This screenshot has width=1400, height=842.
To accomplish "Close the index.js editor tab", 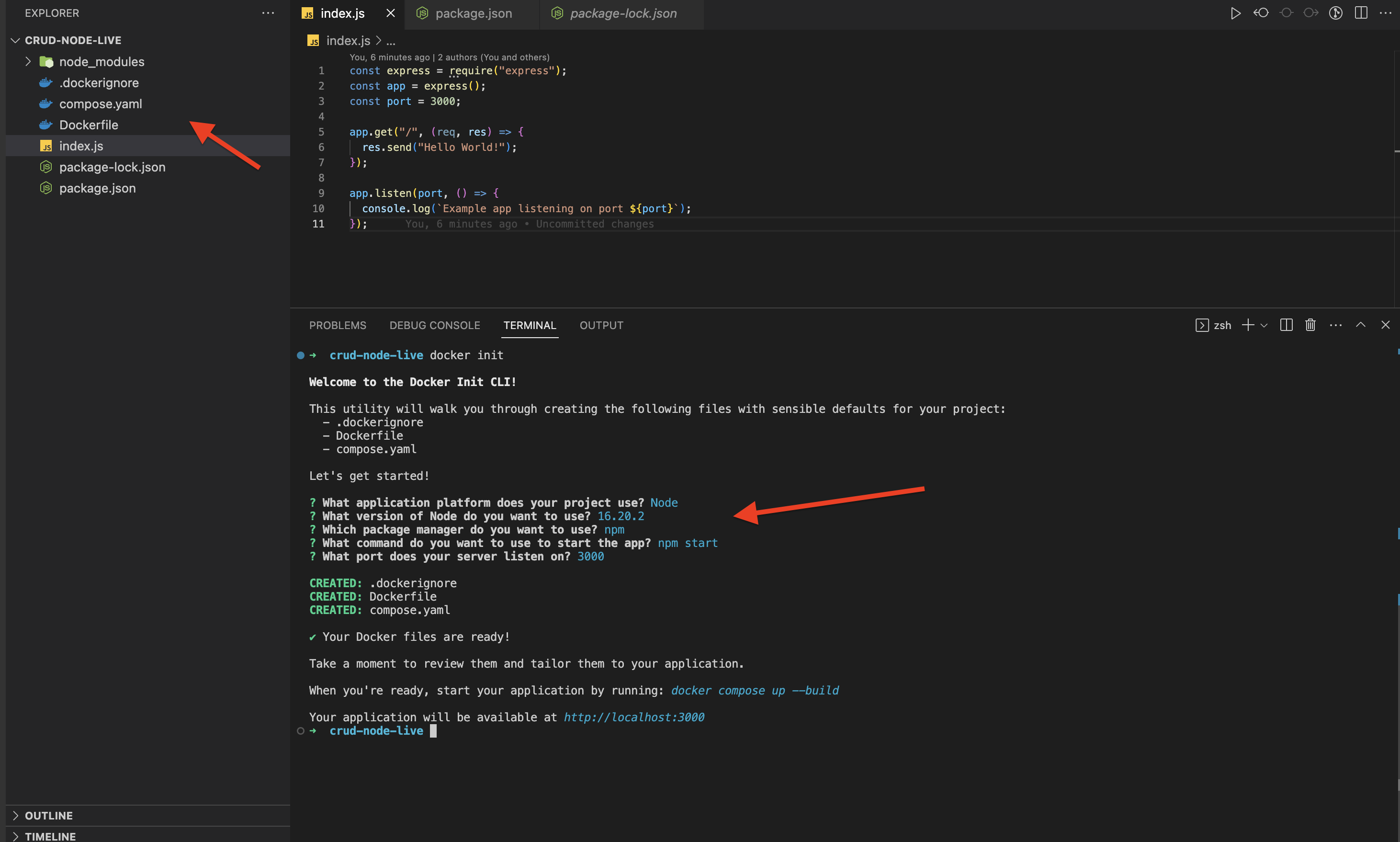I will pos(390,13).
